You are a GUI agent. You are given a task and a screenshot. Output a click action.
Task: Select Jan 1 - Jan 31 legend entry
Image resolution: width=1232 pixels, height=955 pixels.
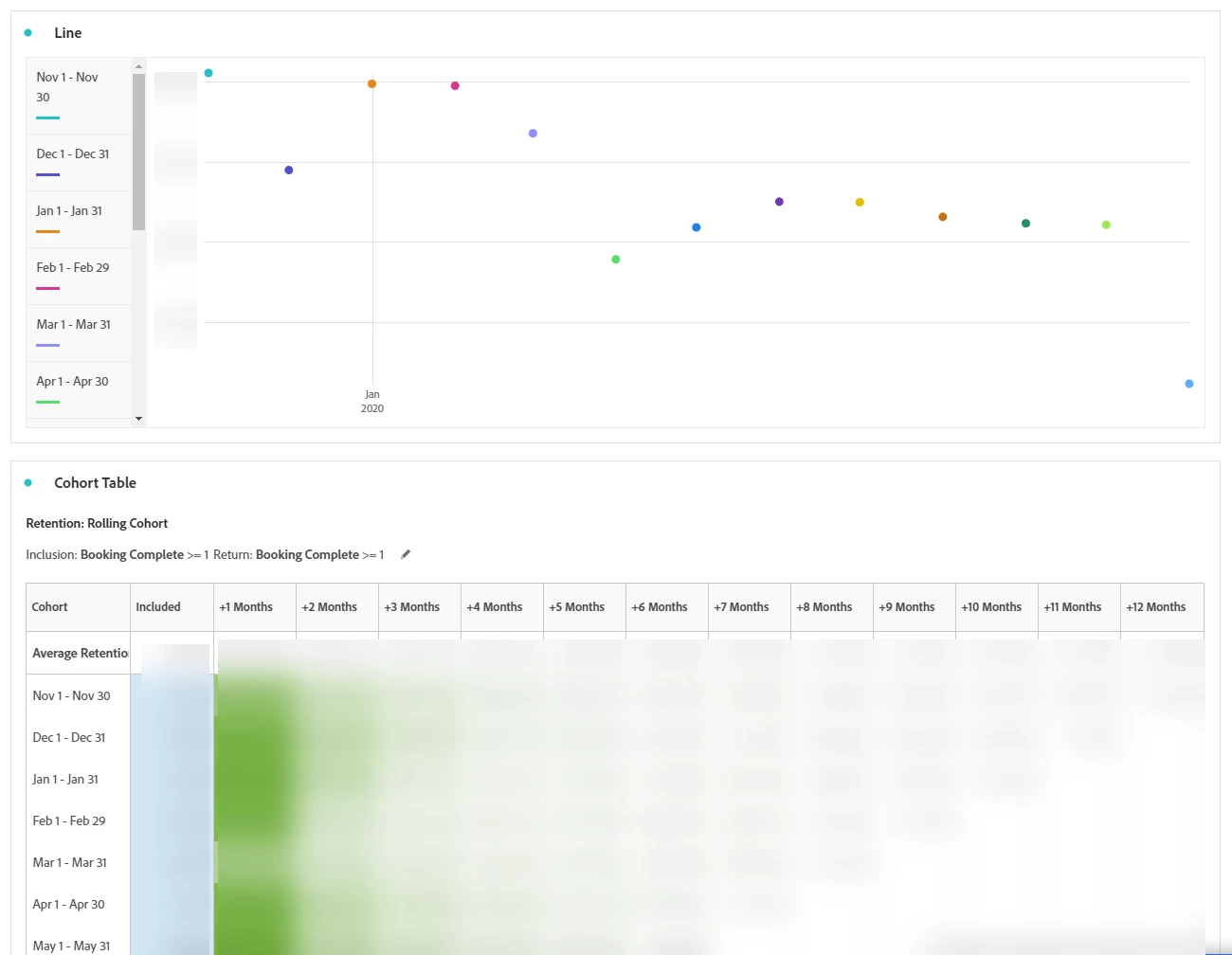(79, 219)
